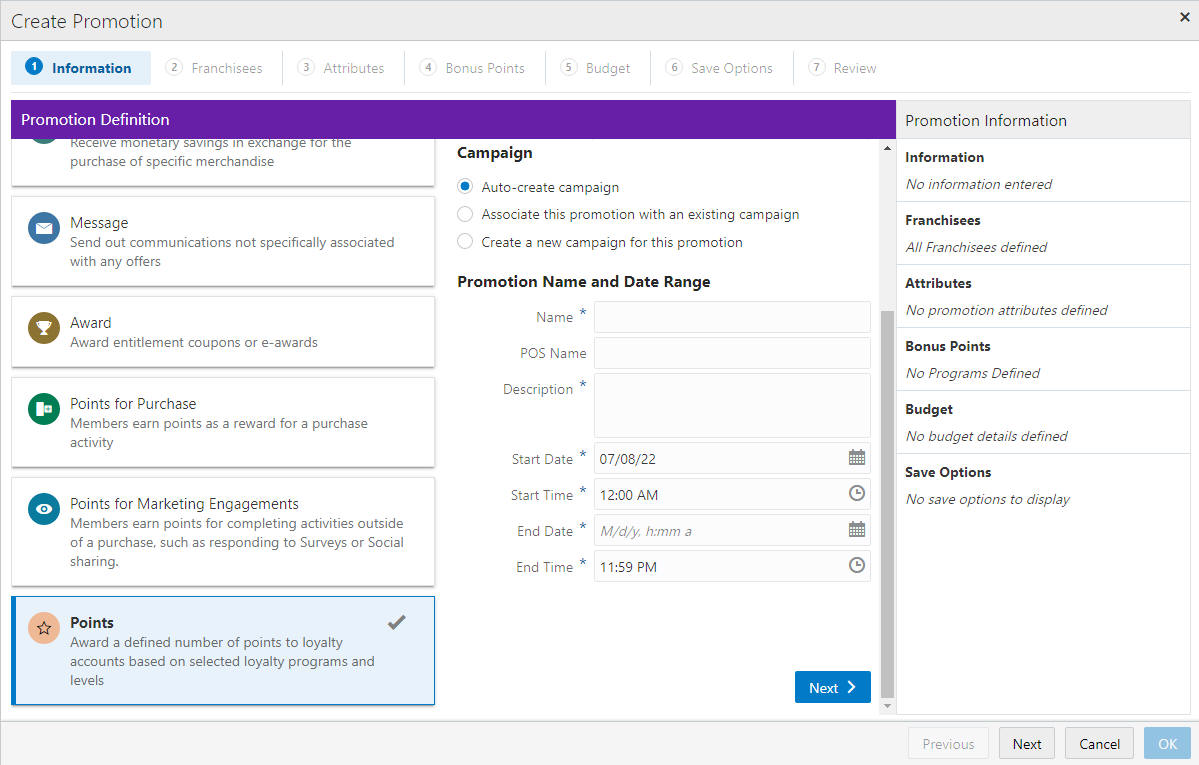Click the Promotion Information panel header
1199x765 pixels.
pyautogui.click(x=1043, y=120)
